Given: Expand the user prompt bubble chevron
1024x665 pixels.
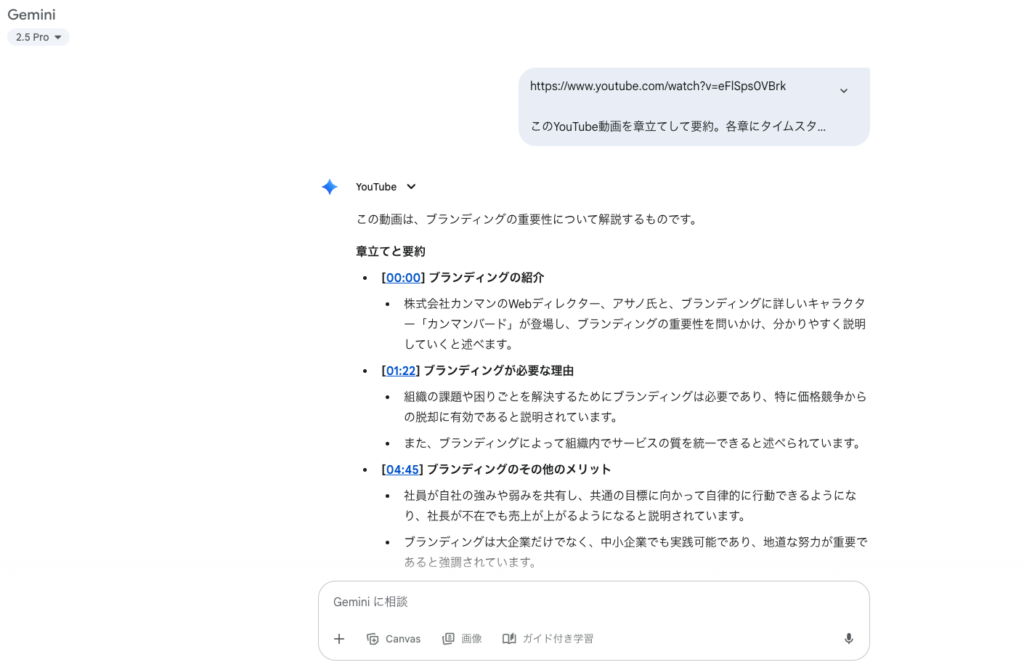Looking at the screenshot, I should [x=843, y=91].
